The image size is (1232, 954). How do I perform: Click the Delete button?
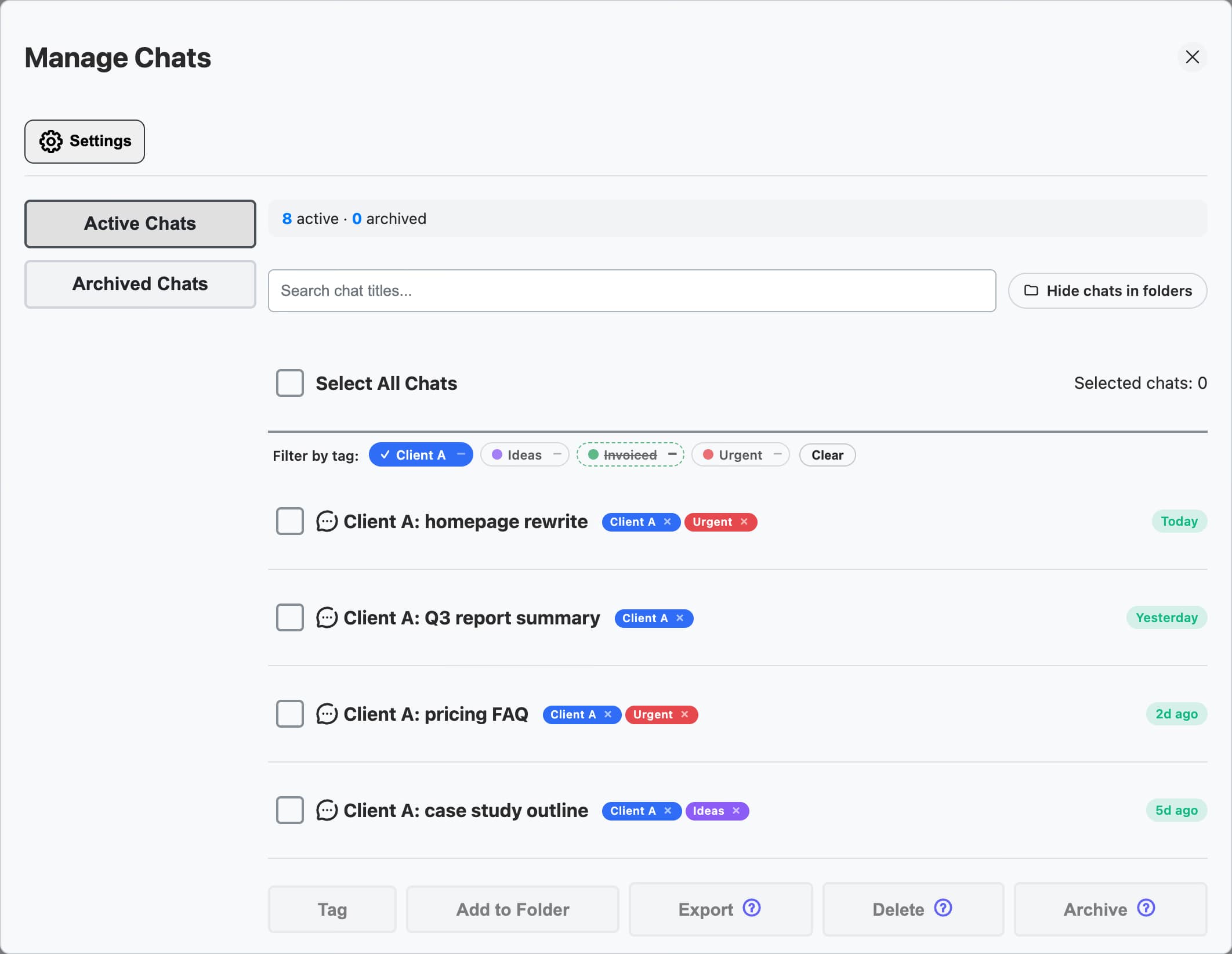(x=914, y=909)
